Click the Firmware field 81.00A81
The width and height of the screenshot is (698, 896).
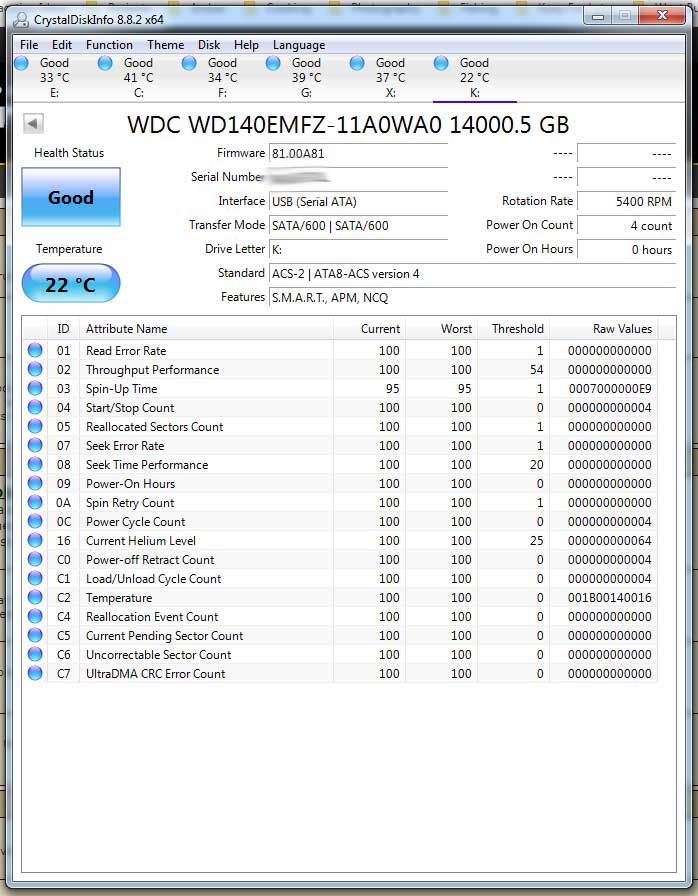pos(358,153)
